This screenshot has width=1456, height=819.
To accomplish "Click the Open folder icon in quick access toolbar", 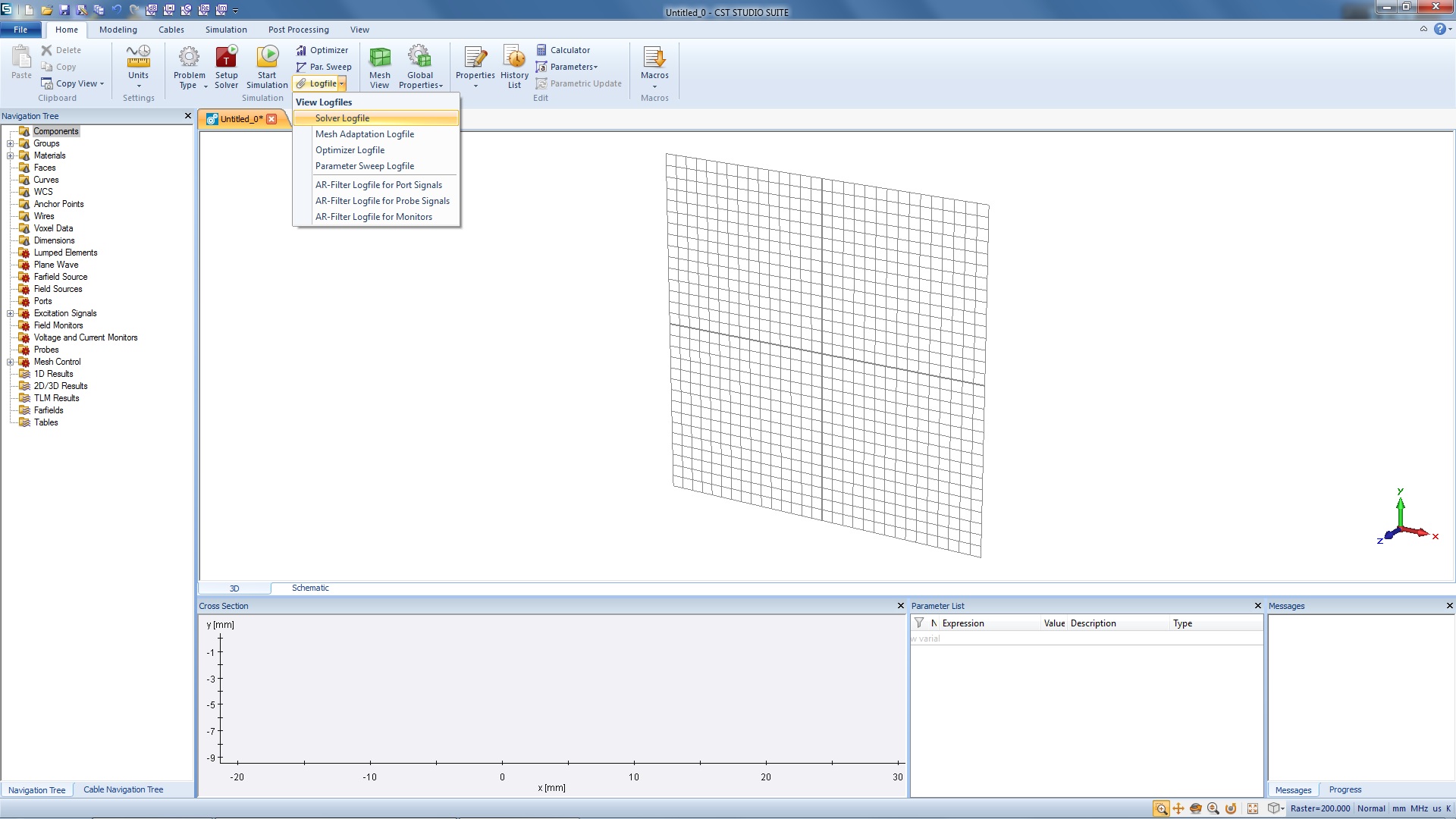I will coord(47,10).
